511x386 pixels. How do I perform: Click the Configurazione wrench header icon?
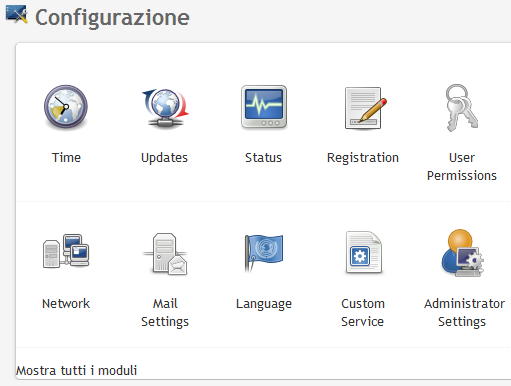pyautogui.click(x=16, y=14)
